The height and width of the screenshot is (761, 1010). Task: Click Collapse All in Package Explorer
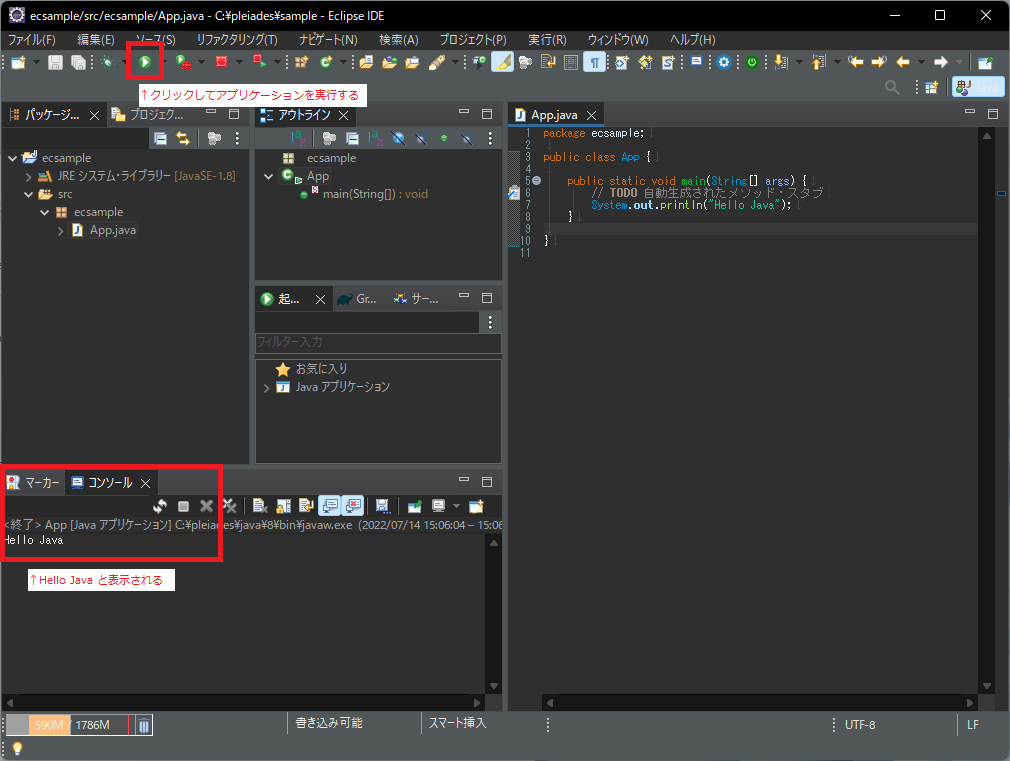click(x=160, y=138)
